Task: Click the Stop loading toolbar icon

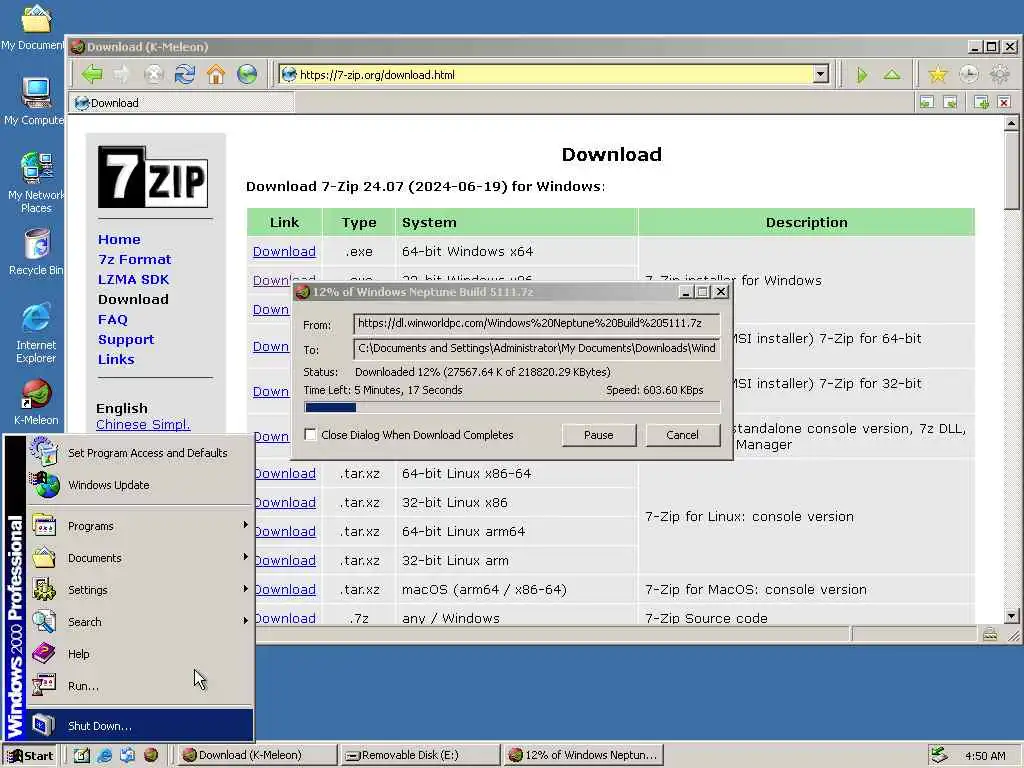Action: coord(153,74)
